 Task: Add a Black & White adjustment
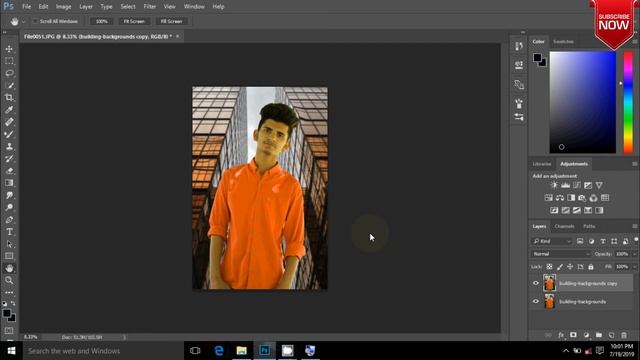(x=571, y=198)
